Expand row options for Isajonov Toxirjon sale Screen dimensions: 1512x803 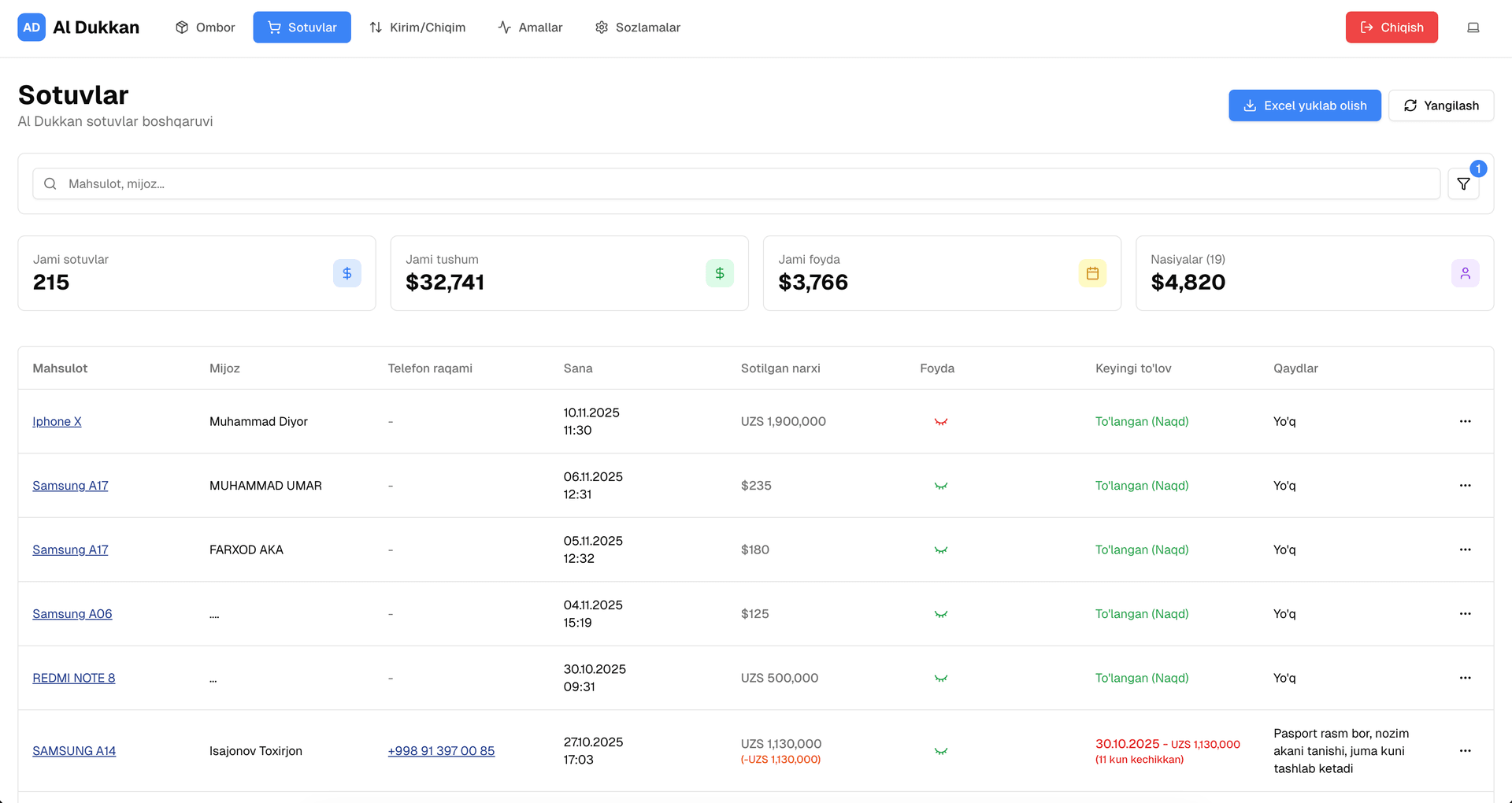coord(1465,751)
